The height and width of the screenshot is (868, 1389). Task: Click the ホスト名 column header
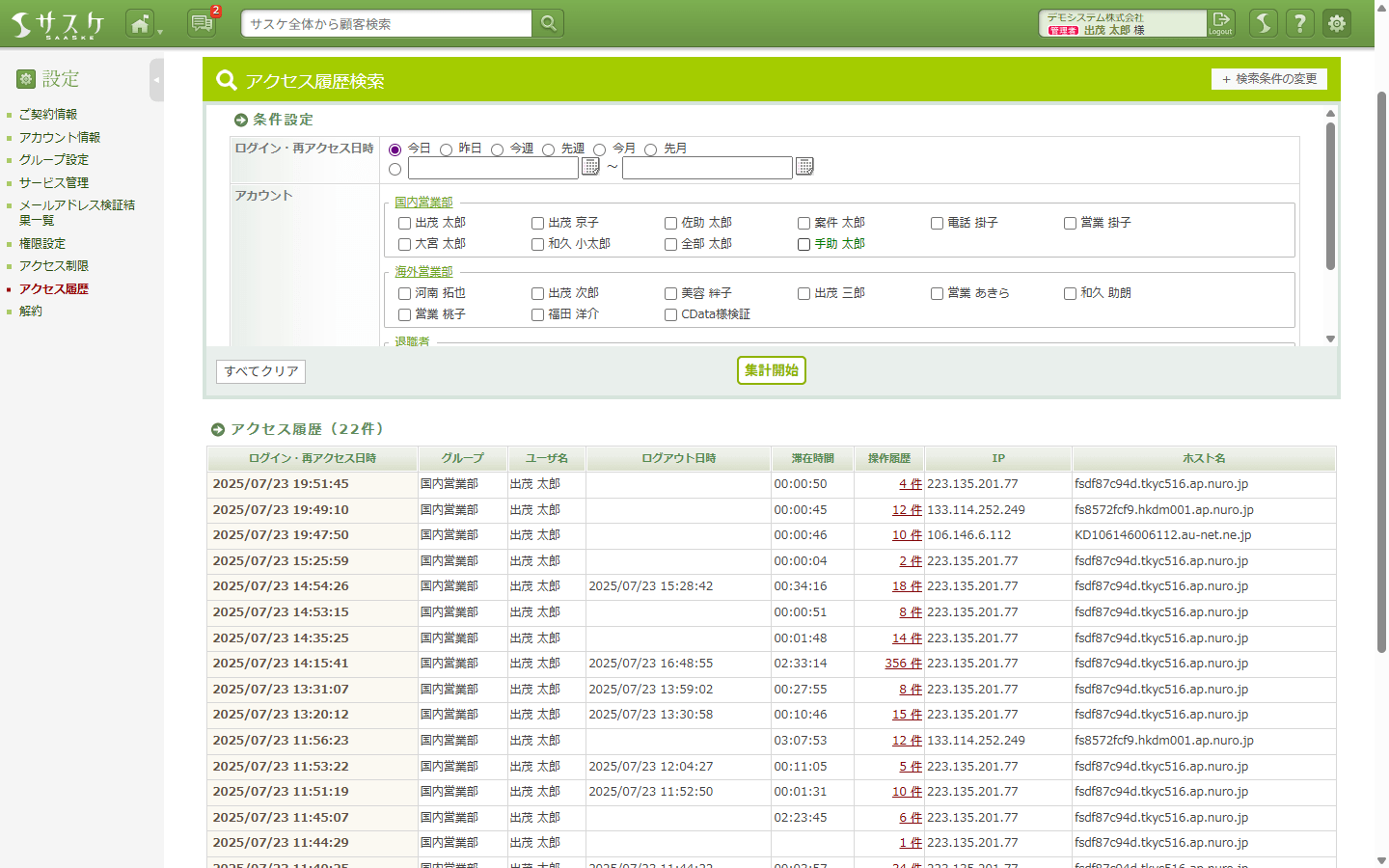pos(1204,458)
